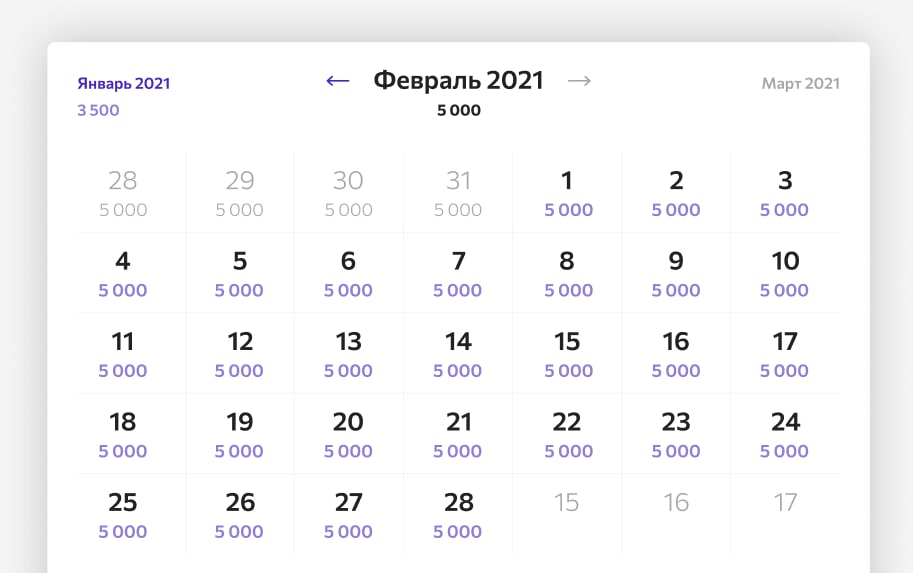Click the left arrow to previous month
Image resolution: width=913 pixels, height=573 pixels.
338,81
